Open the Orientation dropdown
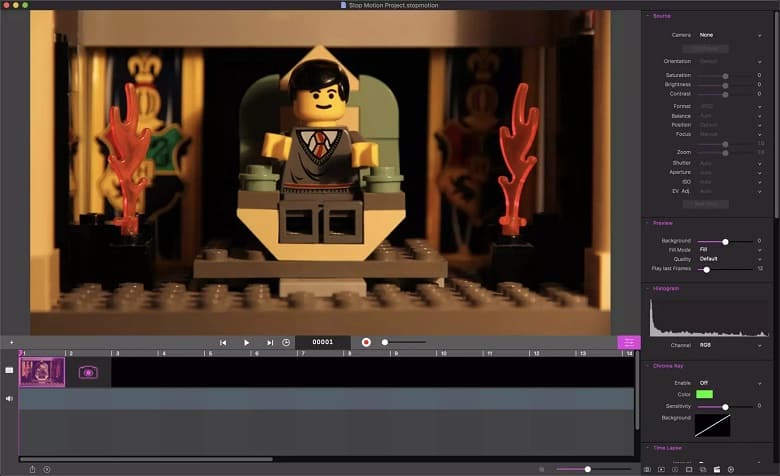The image size is (780, 476). [x=730, y=61]
